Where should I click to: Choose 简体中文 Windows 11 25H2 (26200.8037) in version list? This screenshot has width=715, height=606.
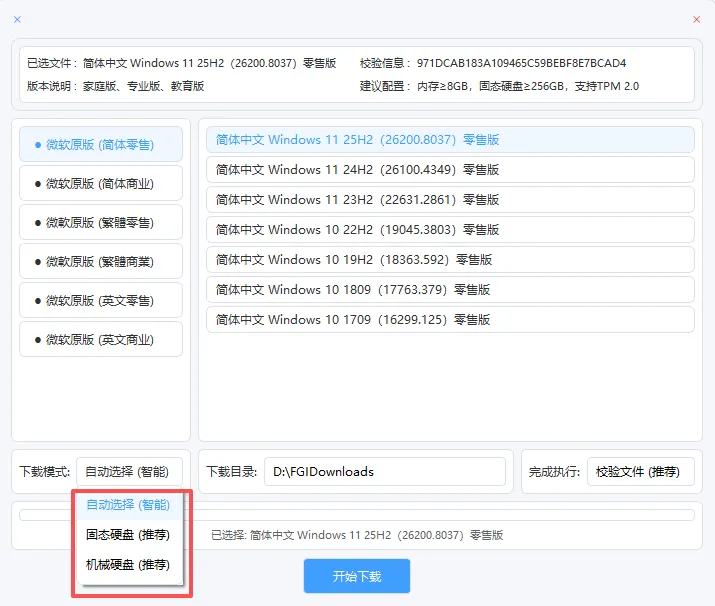tap(450, 140)
